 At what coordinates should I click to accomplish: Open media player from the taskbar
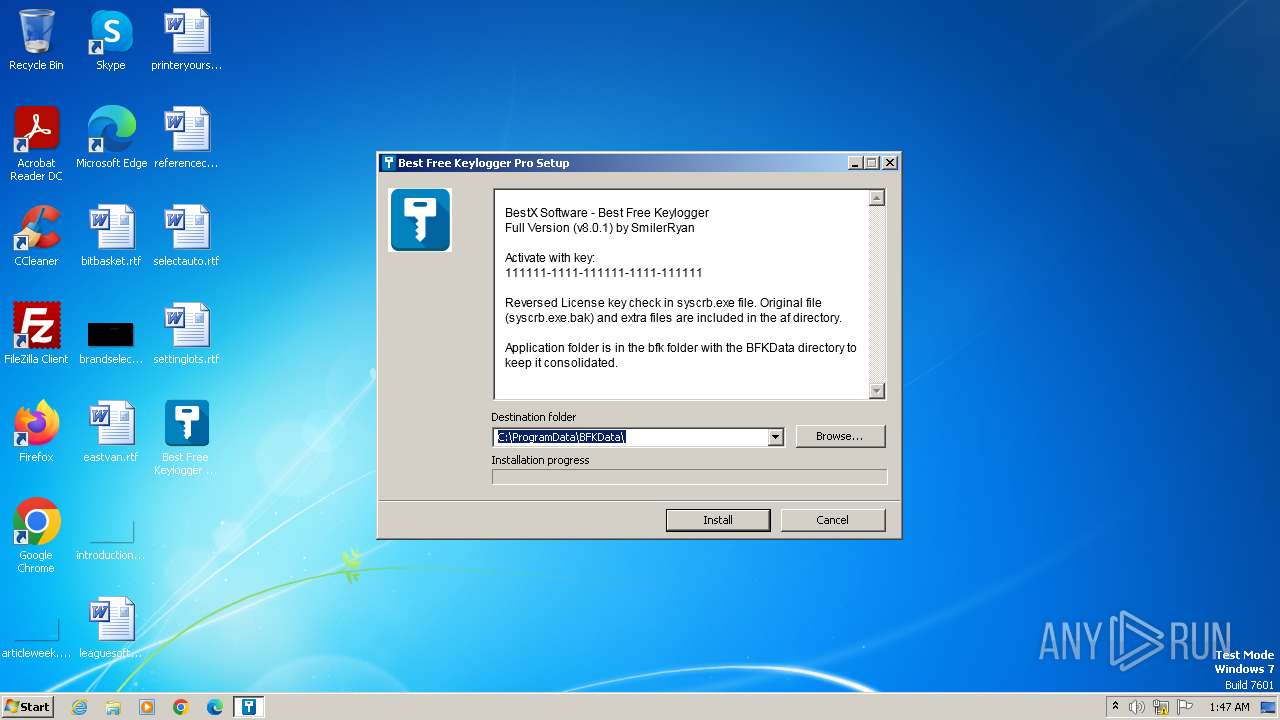click(x=147, y=707)
